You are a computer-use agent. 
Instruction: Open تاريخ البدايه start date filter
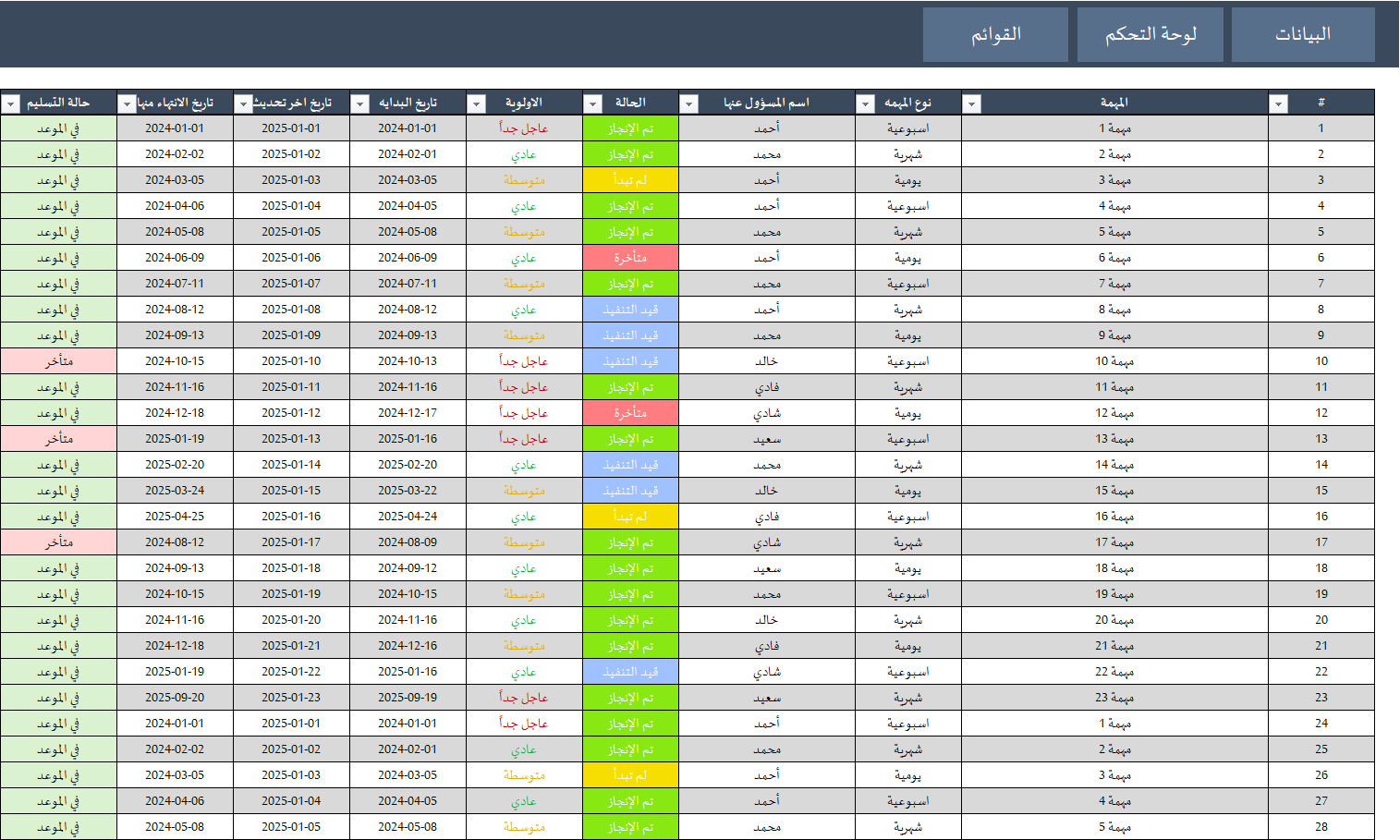click(359, 104)
